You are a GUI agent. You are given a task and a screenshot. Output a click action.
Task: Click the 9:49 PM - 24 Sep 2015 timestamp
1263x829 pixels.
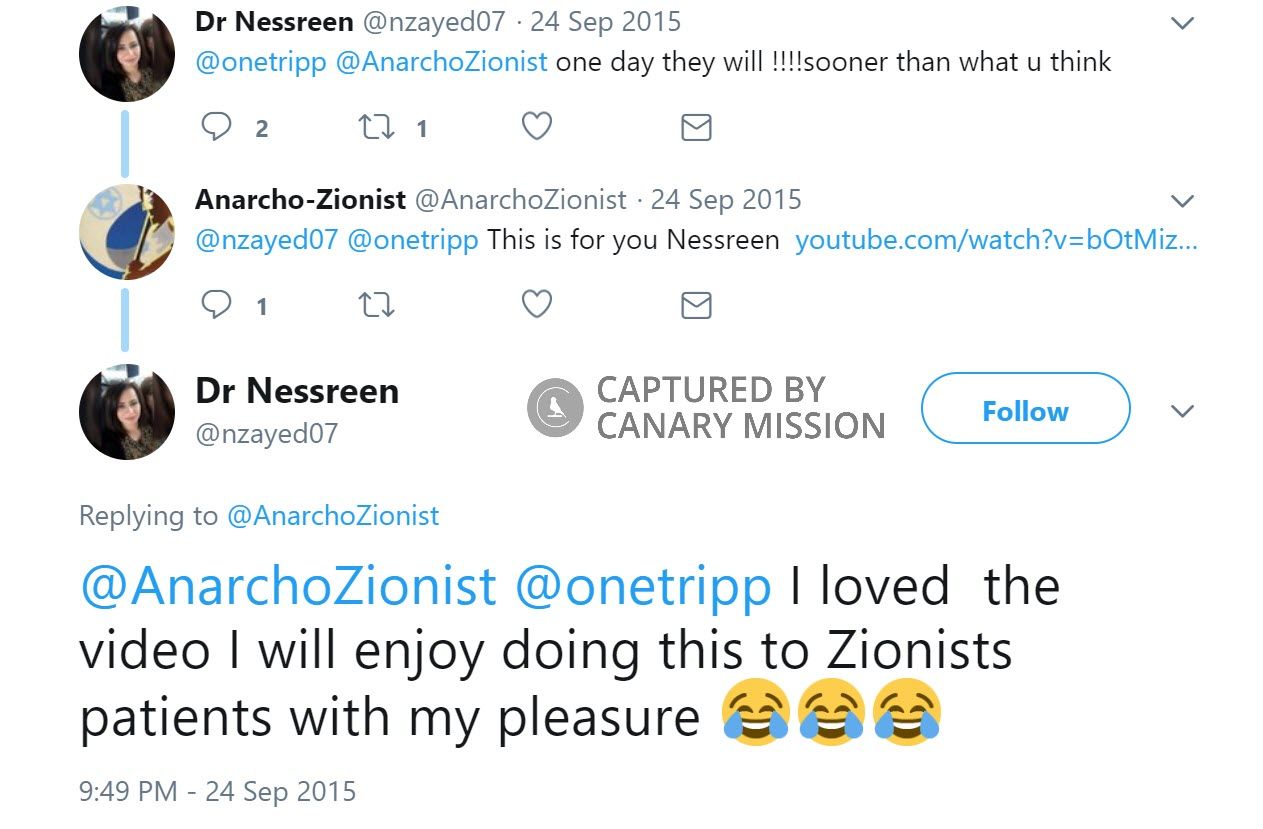click(217, 792)
